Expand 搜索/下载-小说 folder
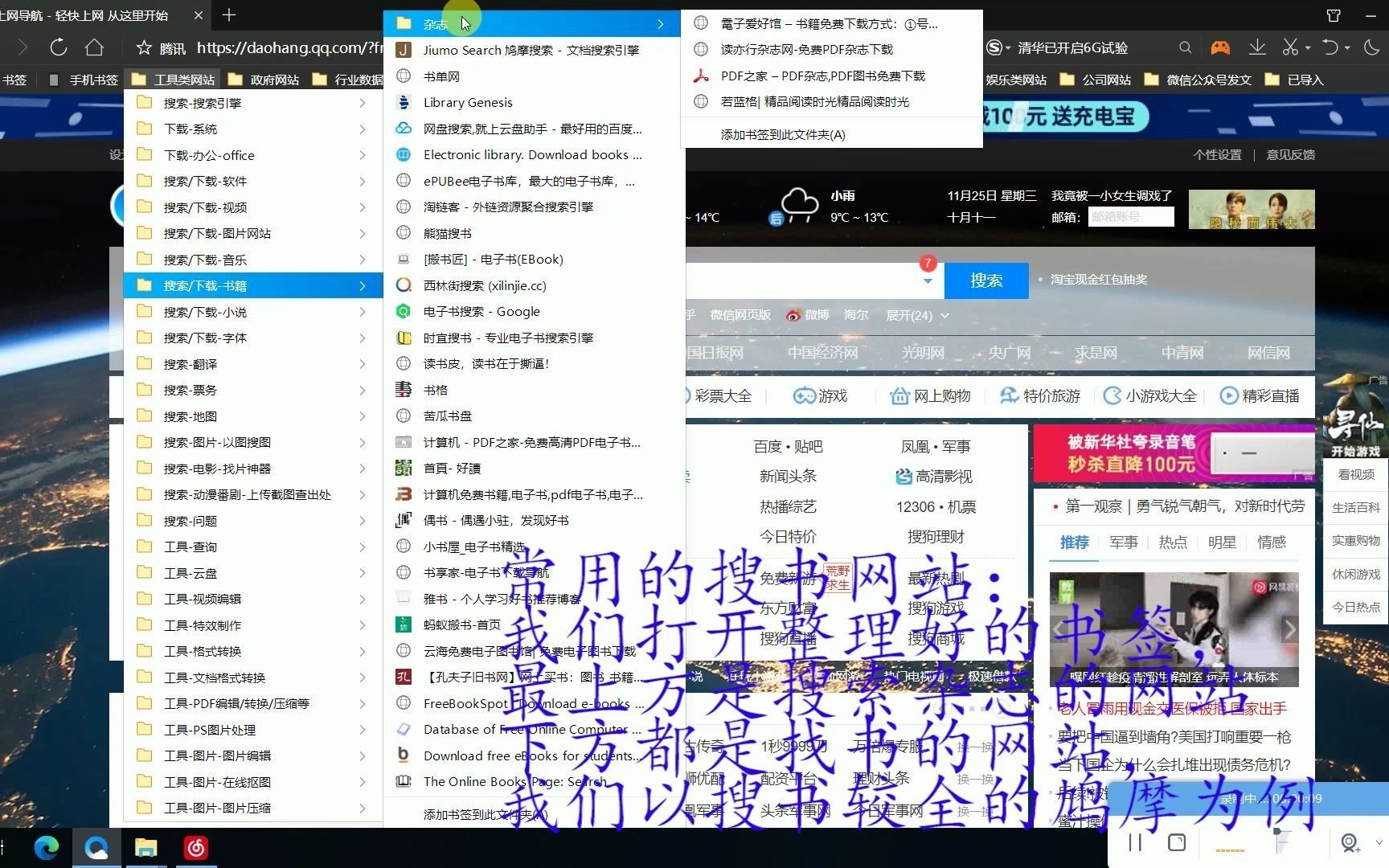This screenshot has height=868, width=1389. pos(252,312)
